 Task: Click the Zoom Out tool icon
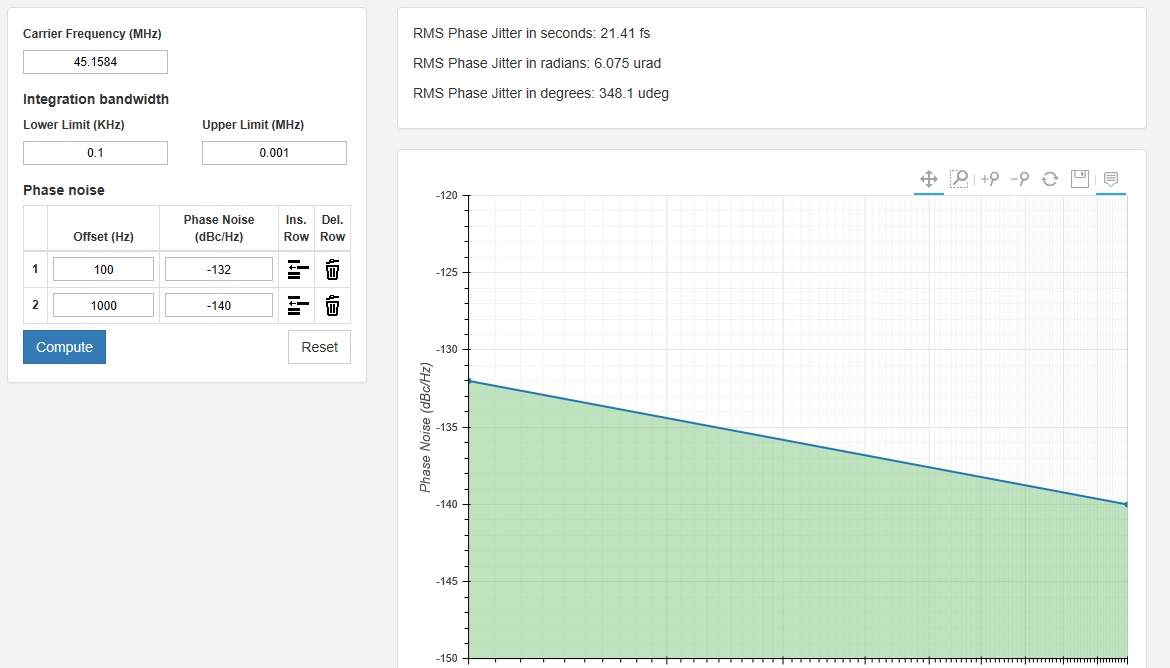click(x=1019, y=179)
